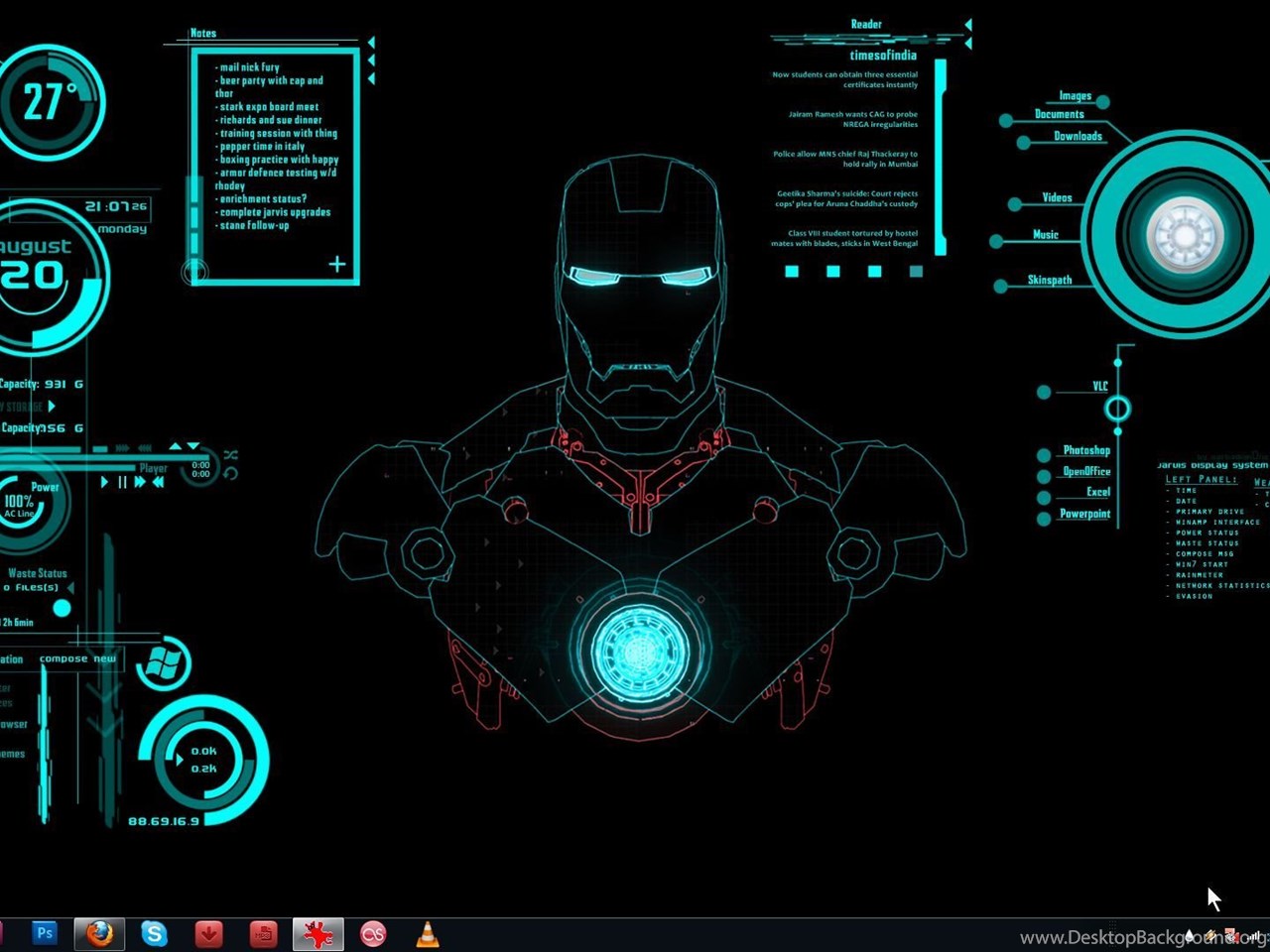Open Photoshop from the taskbar
The image size is (1270, 952).
coord(45,933)
